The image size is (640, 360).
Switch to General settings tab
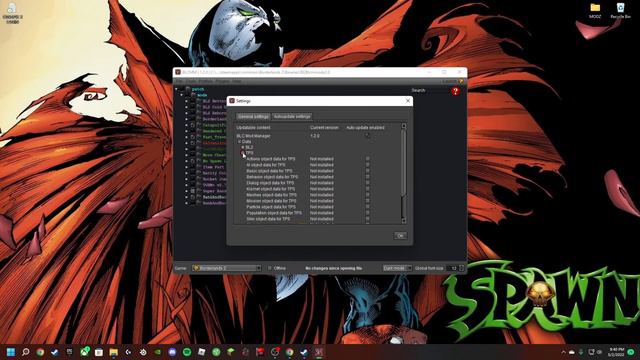[253, 116]
